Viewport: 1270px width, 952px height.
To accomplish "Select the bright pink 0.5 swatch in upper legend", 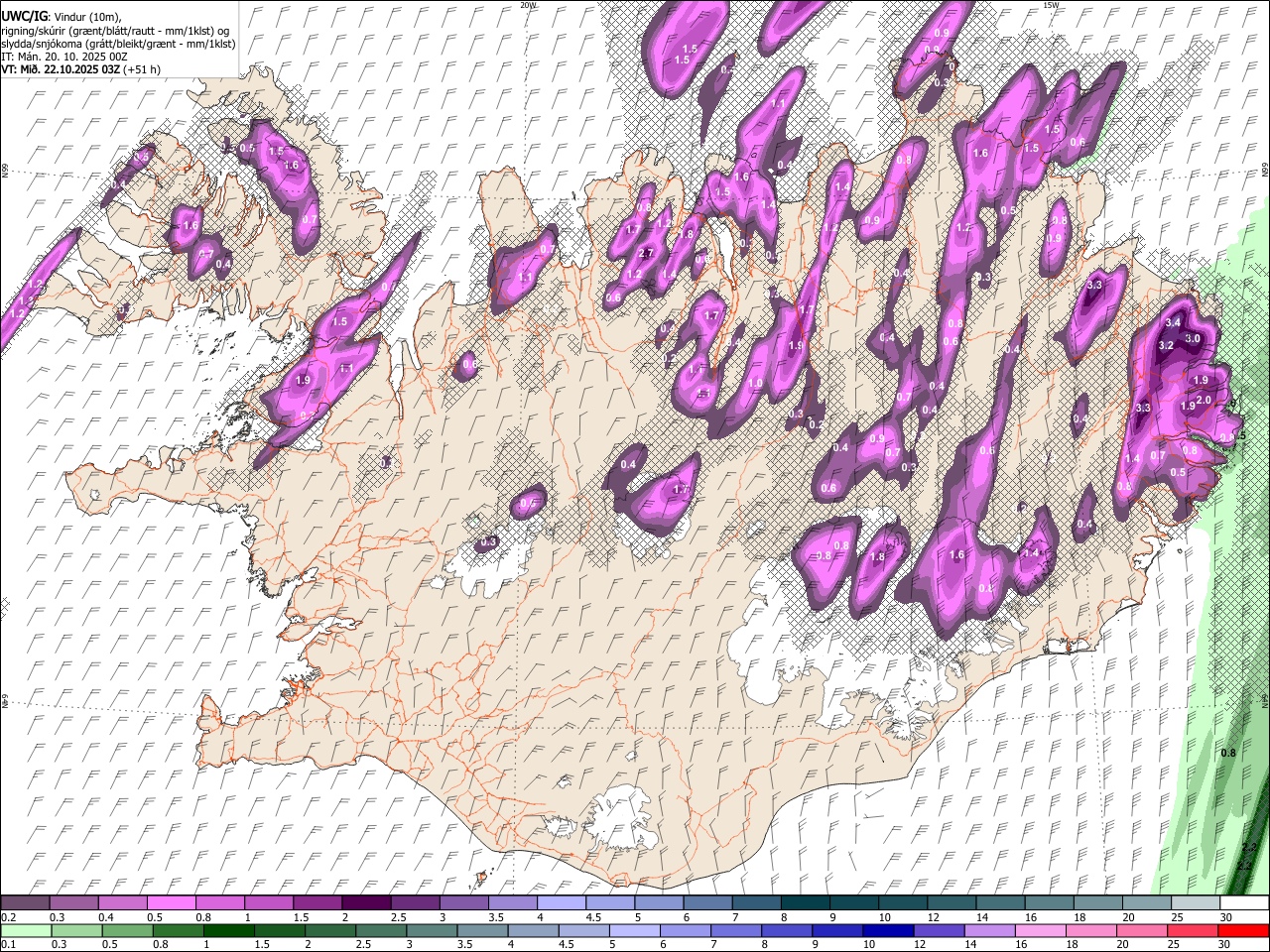I will point(171,902).
